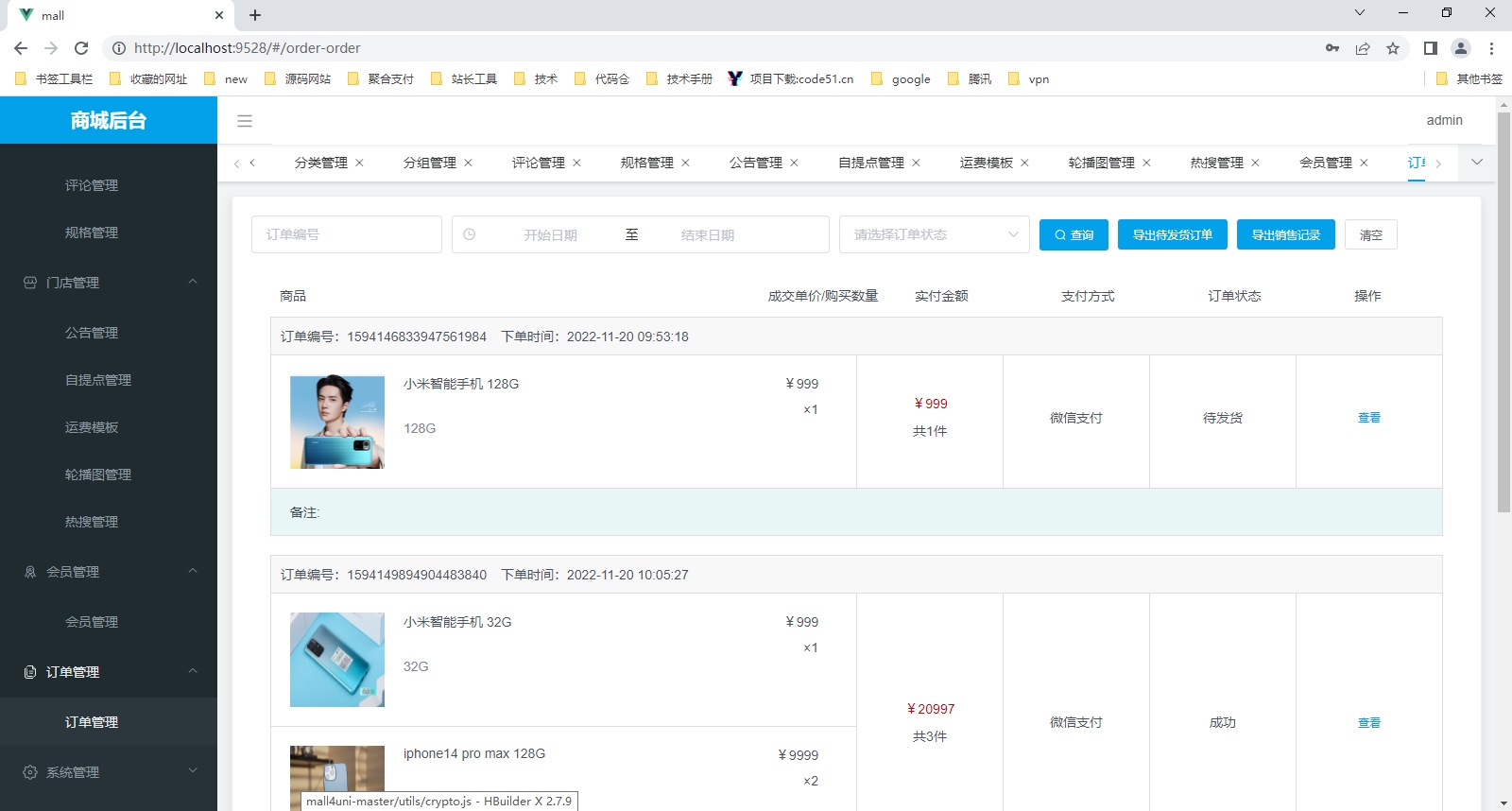Open the admin user menu
The height and width of the screenshot is (811, 1512).
click(1444, 120)
